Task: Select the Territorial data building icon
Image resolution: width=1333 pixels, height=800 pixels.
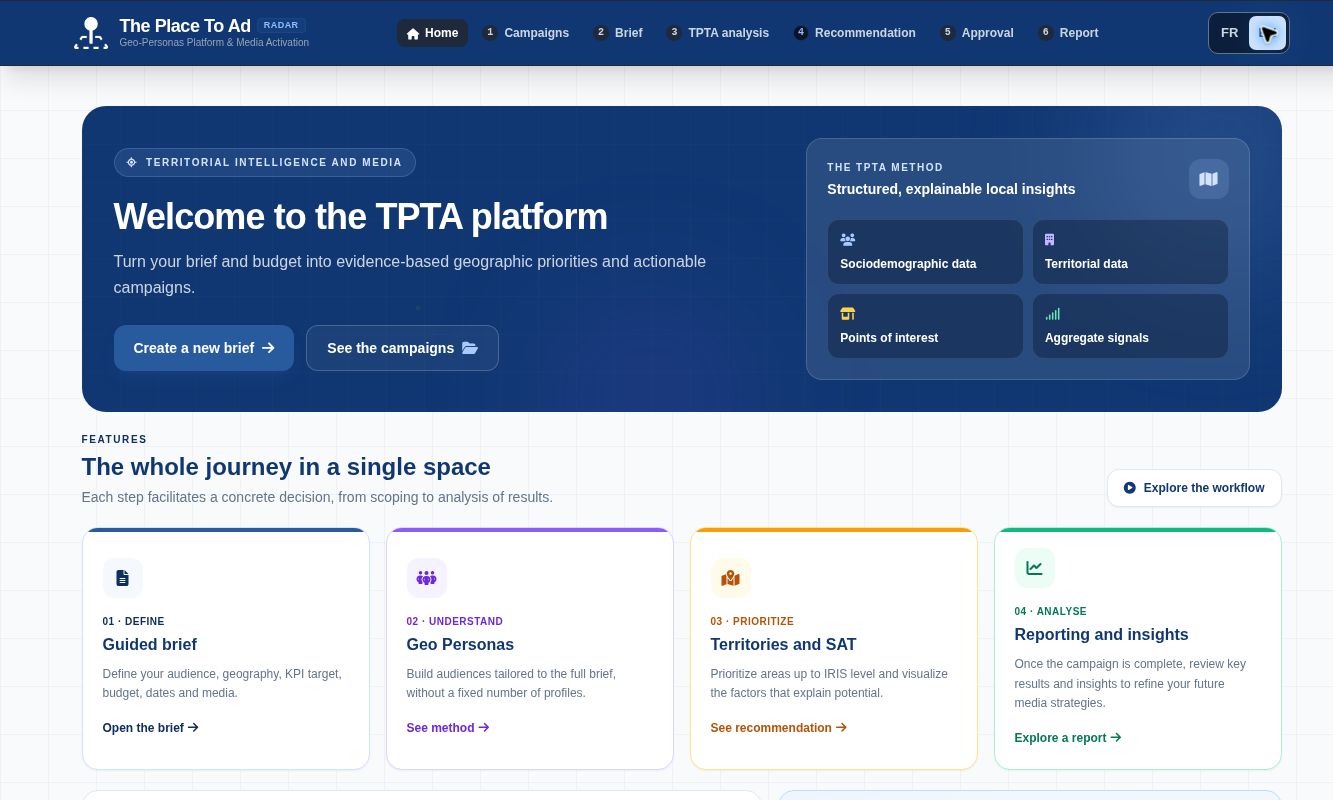Action: (x=1049, y=240)
